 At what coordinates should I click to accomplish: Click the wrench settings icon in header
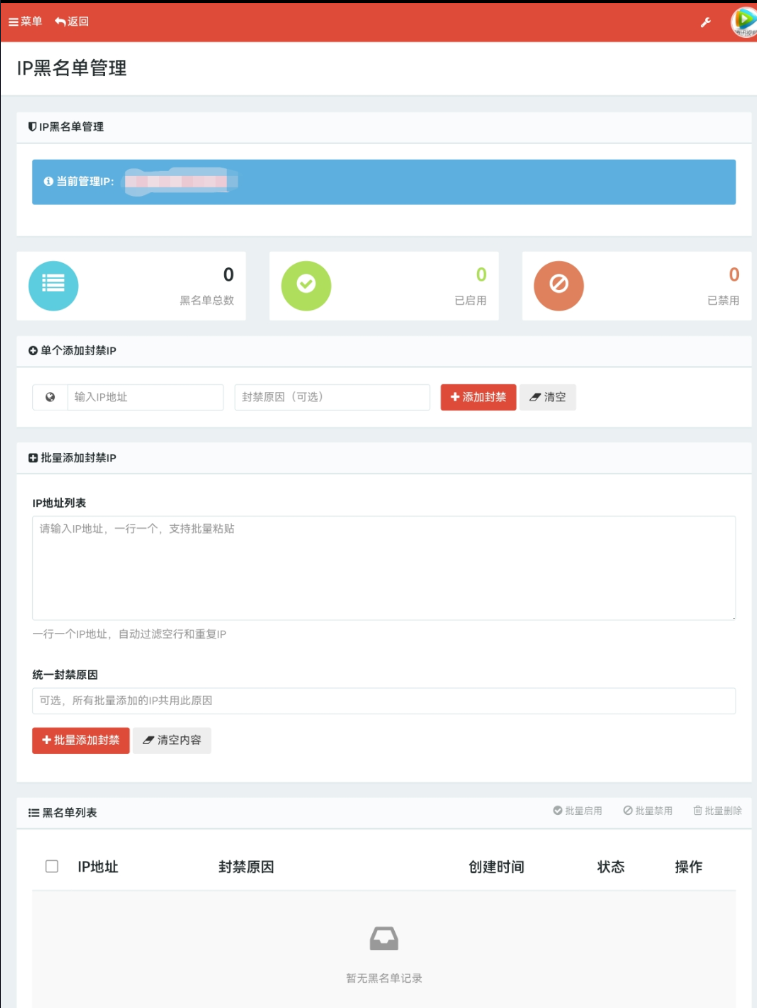click(x=706, y=22)
